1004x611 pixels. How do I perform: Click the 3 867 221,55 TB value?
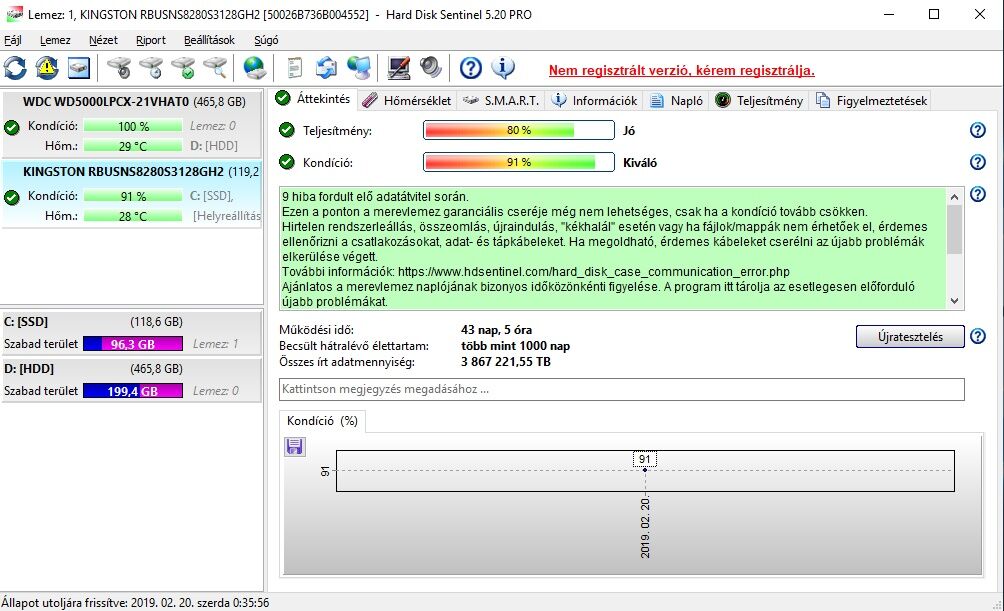(x=506, y=362)
